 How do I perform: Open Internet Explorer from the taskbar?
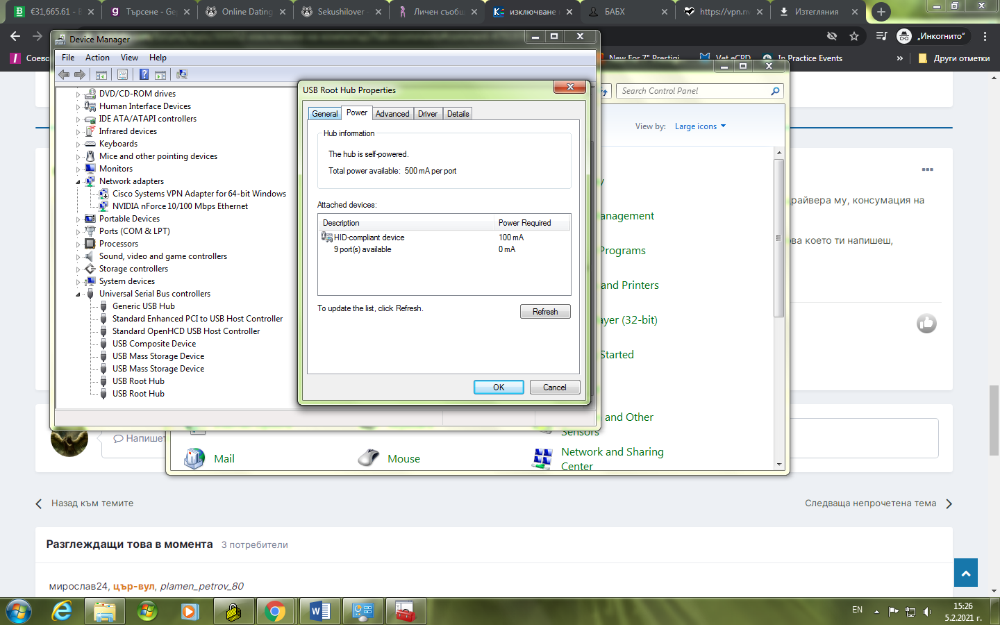(62, 612)
